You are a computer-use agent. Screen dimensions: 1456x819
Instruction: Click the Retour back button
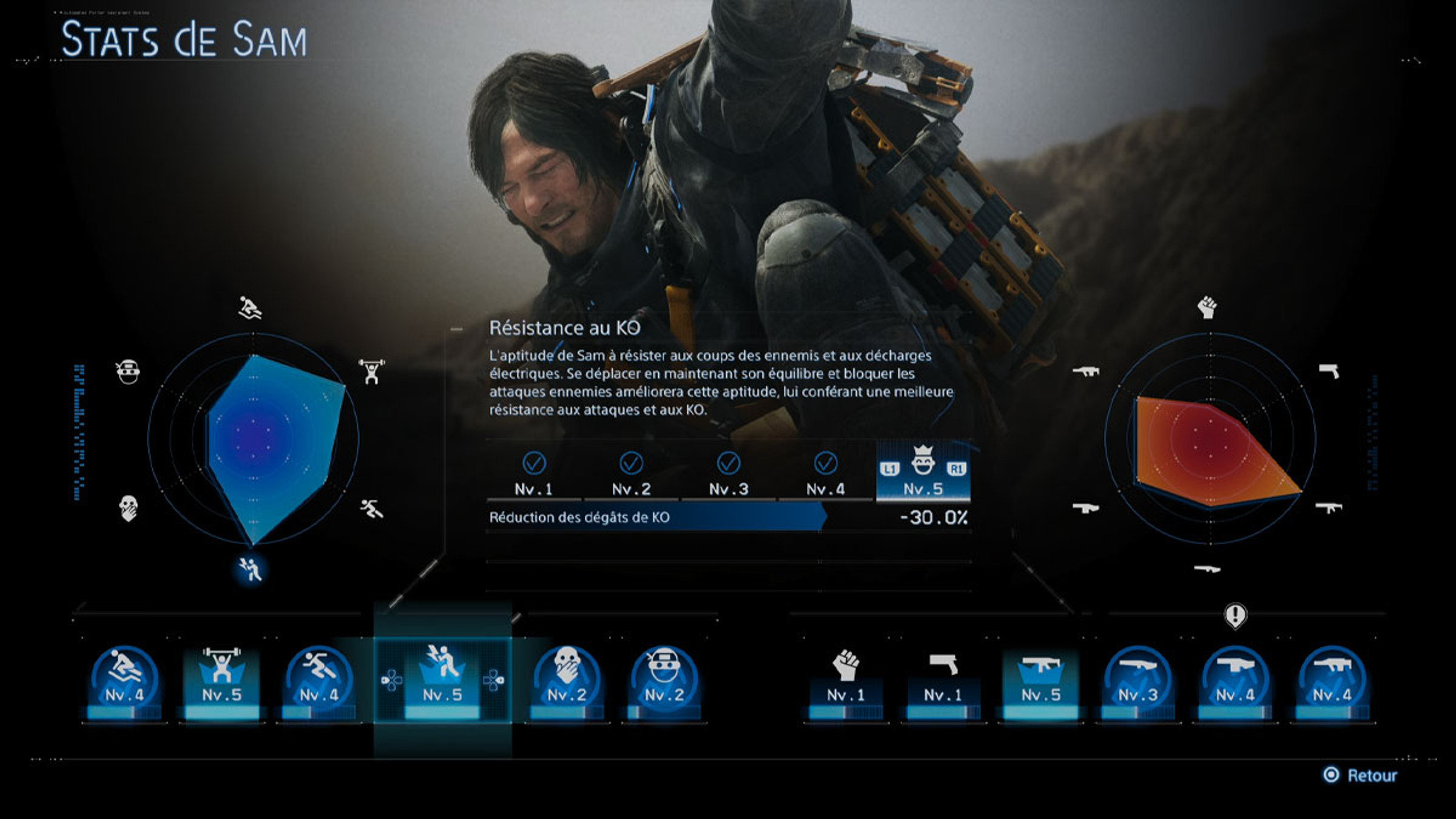point(1360,775)
